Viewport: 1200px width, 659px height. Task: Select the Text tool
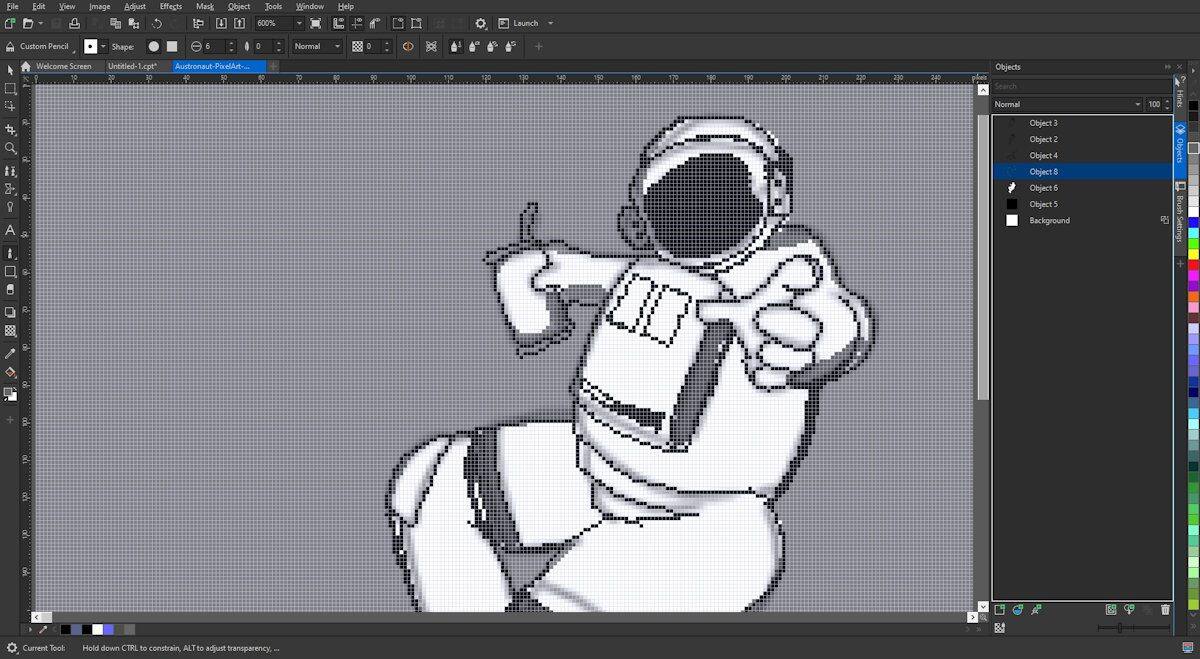click(11, 230)
